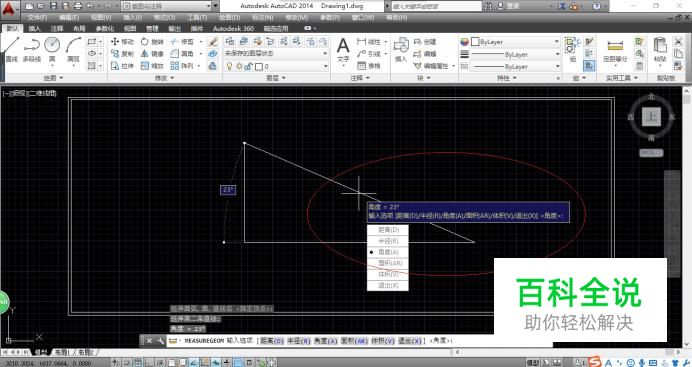
Task: Open the Text annotation tool
Action: 343,49
